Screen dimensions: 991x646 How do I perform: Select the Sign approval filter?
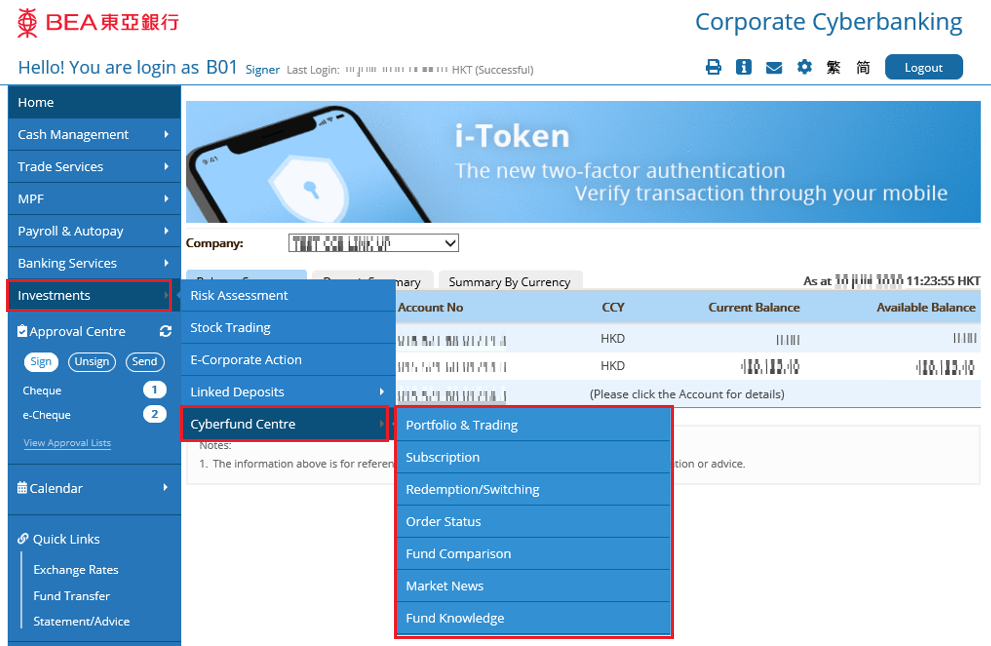coord(41,362)
